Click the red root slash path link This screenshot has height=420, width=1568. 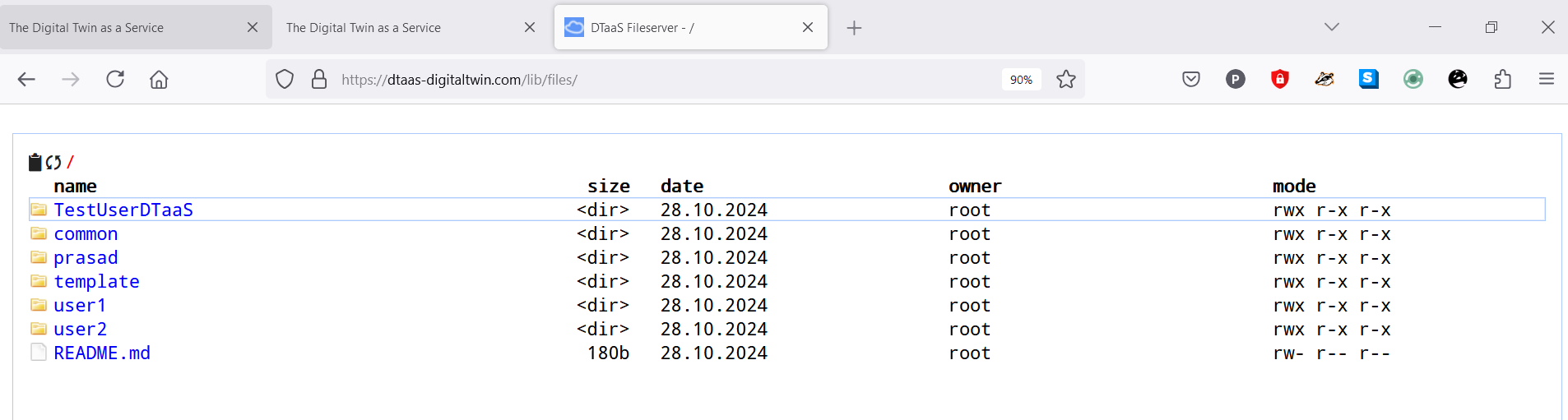click(70, 162)
